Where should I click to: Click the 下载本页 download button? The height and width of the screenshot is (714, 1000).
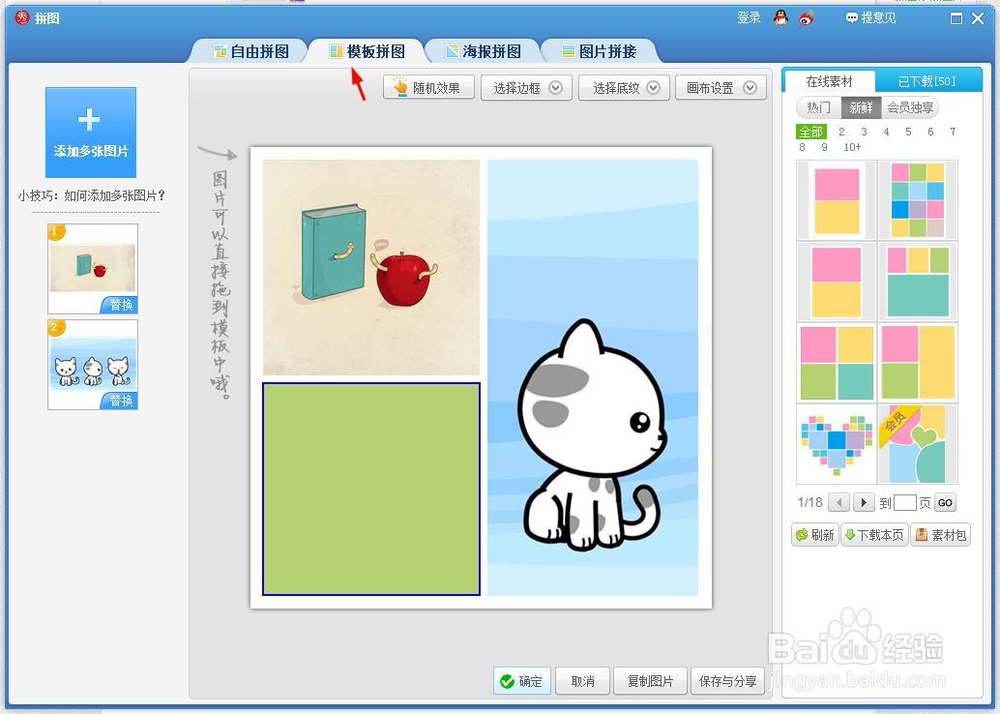tap(874, 535)
